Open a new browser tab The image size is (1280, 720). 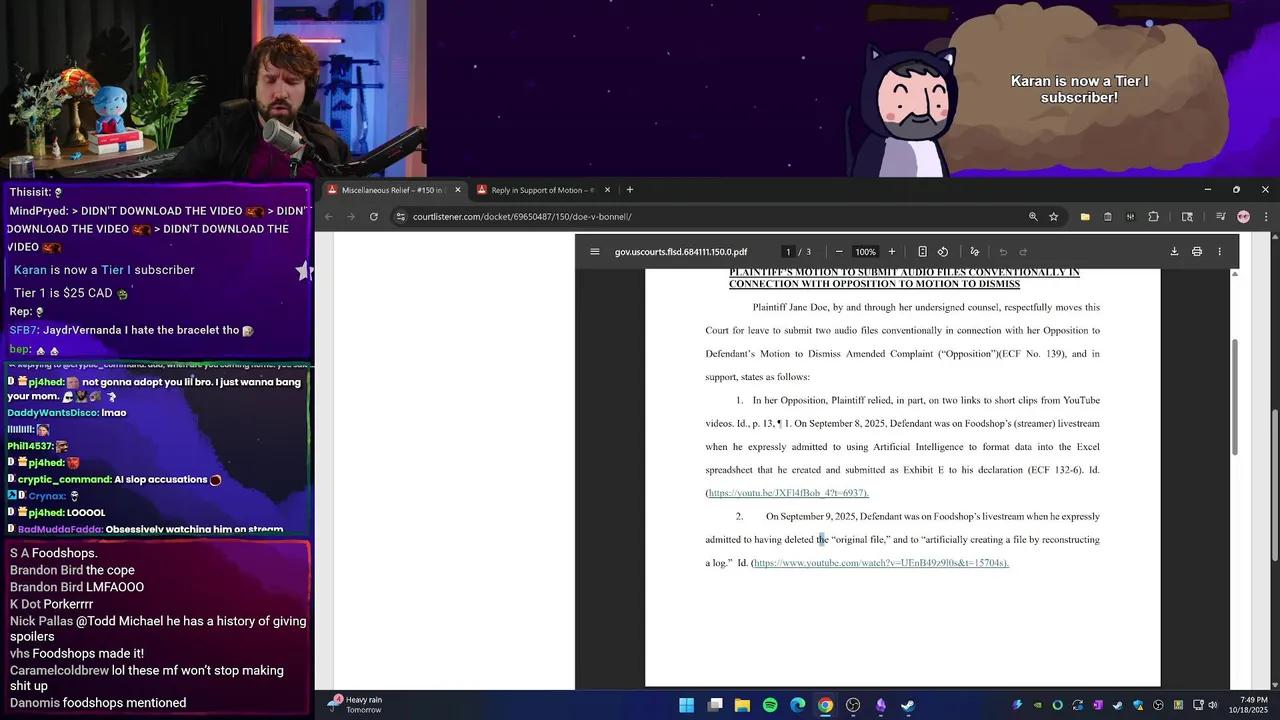[x=630, y=190]
